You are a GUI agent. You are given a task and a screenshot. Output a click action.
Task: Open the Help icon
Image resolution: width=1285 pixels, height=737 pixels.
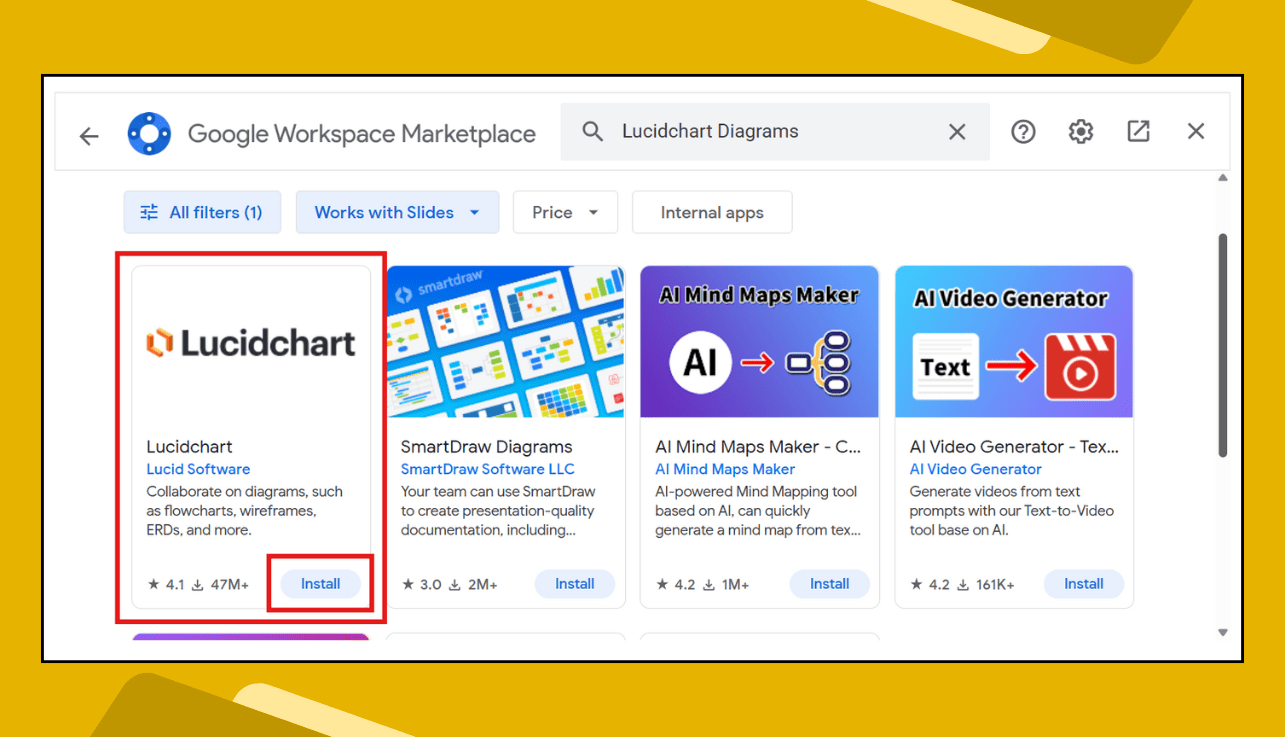(x=1023, y=131)
